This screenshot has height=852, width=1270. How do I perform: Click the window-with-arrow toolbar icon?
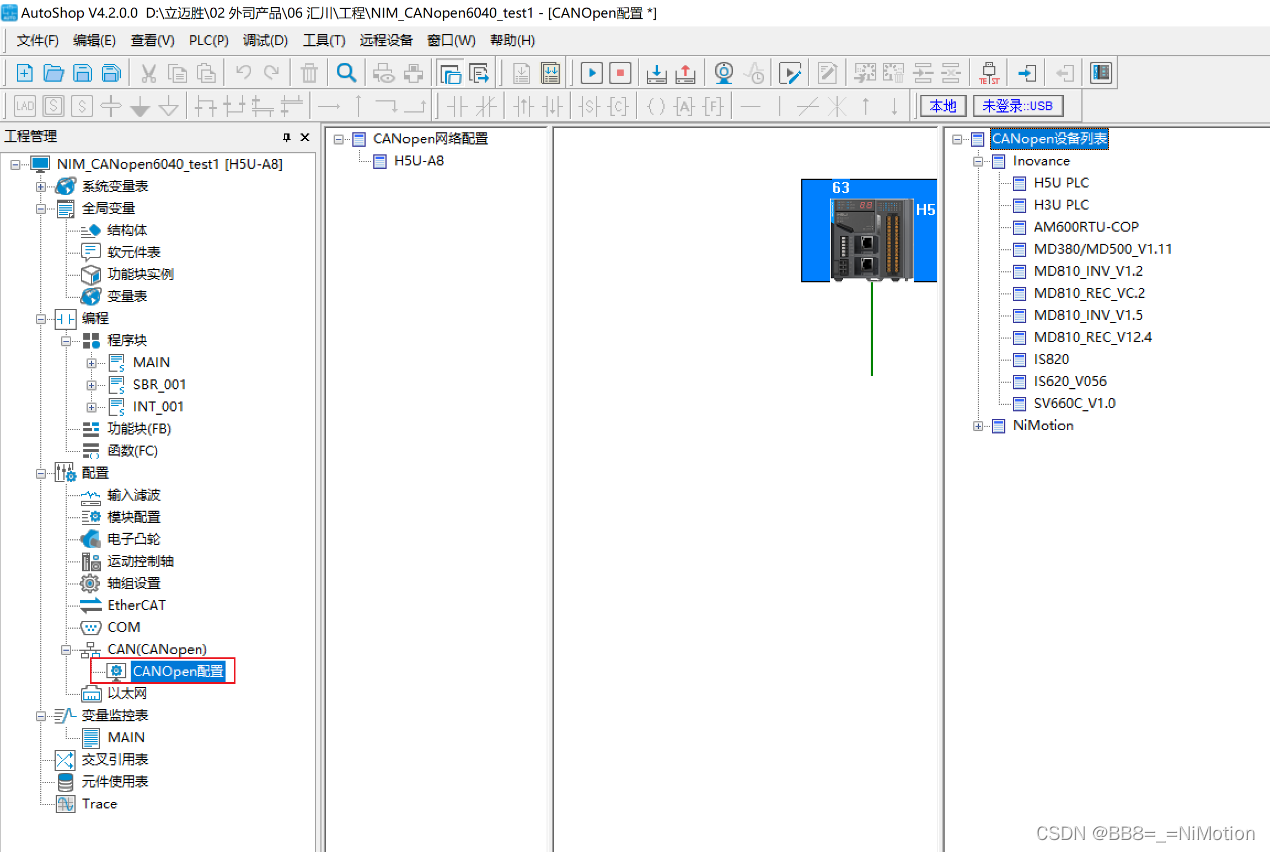[479, 73]
